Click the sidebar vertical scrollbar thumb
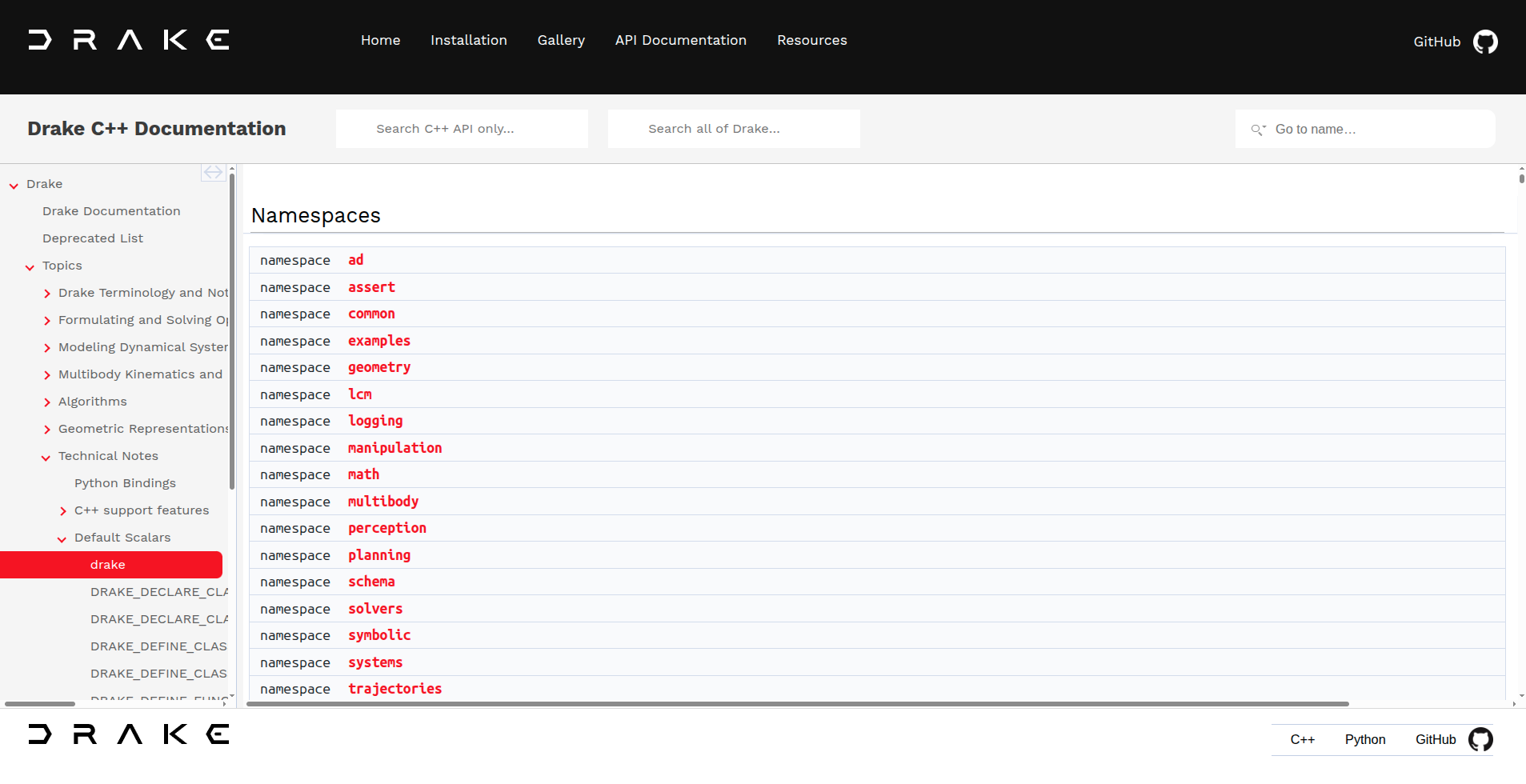1526x784 pixels. pos(232,331)
